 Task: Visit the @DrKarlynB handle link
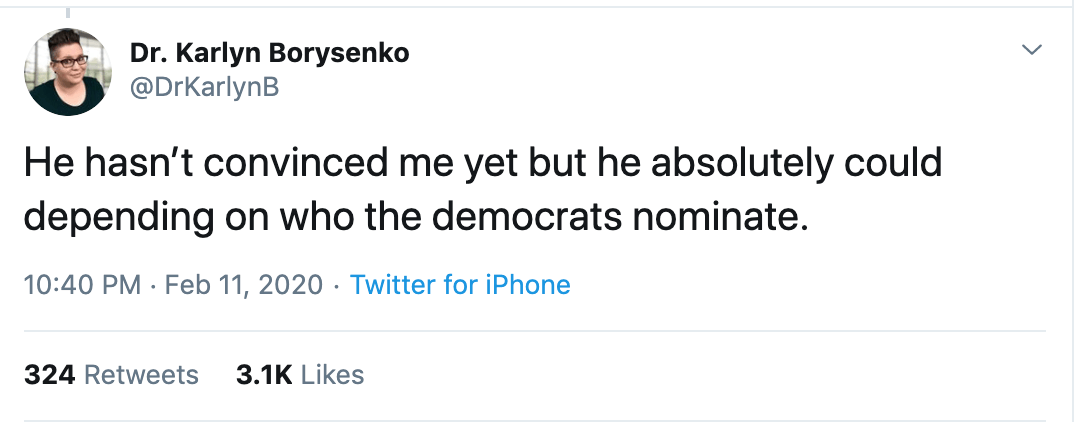point(204,88)
